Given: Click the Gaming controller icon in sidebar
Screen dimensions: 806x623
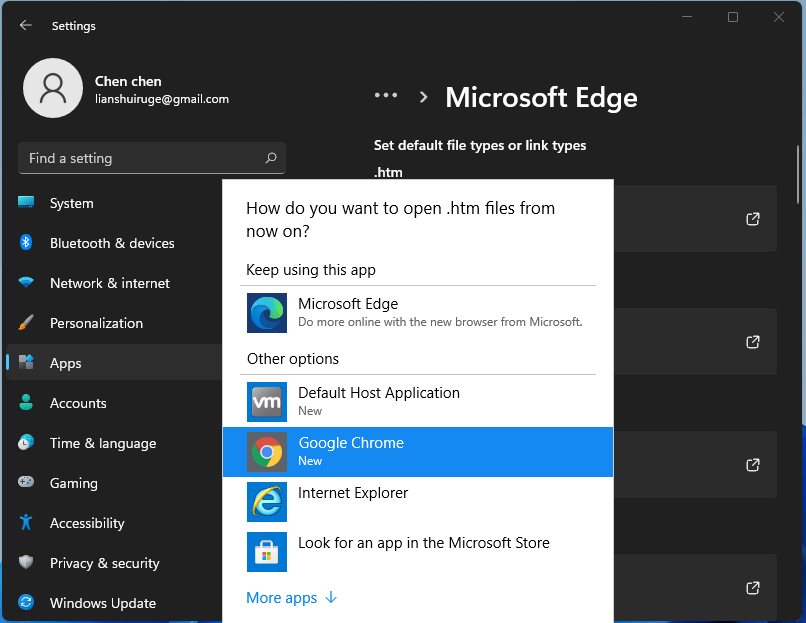Looking at the screenshot, I should click(26, 483).
